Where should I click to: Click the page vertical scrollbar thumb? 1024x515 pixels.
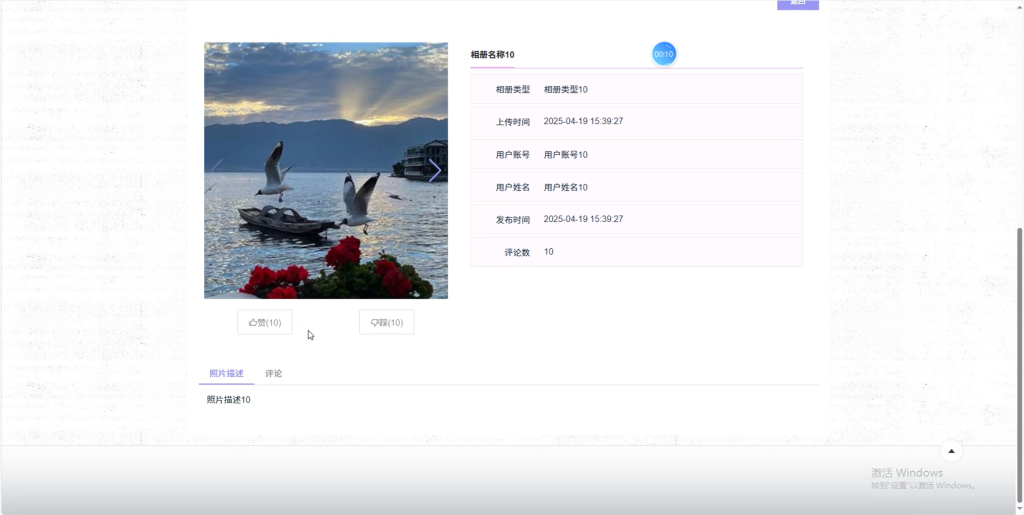pos(1019,366)
